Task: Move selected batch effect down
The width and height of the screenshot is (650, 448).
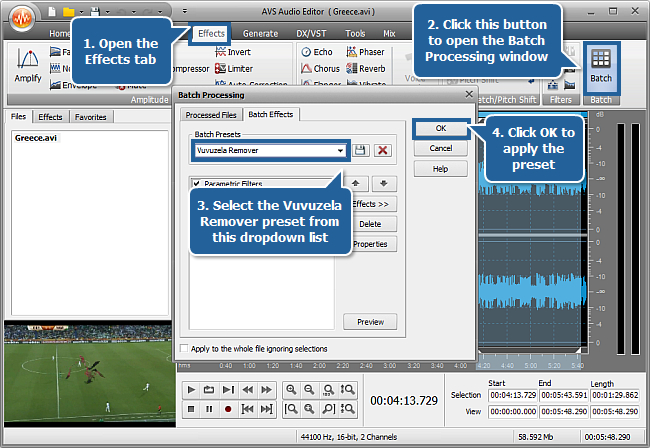Action: click(384, 183)
